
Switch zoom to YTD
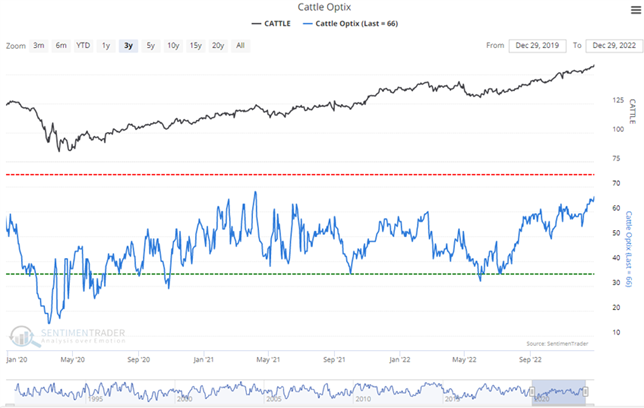coord(83,46)
